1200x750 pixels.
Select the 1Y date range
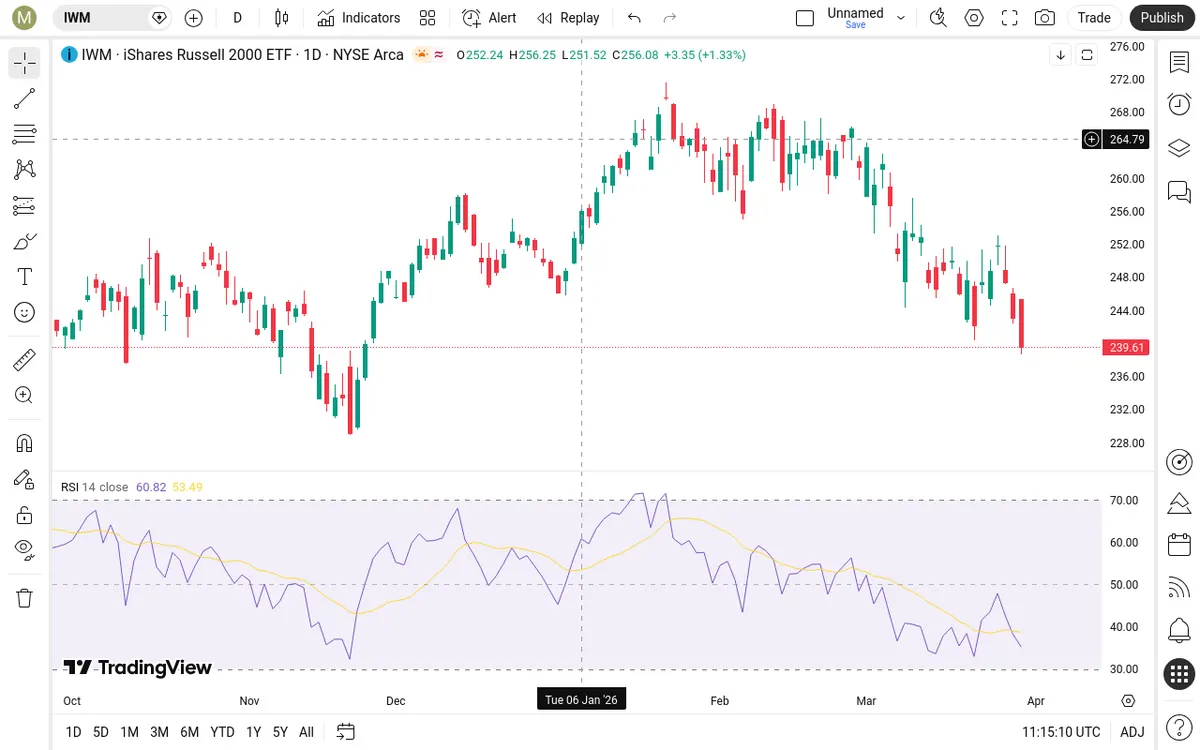tap(254, 732)
